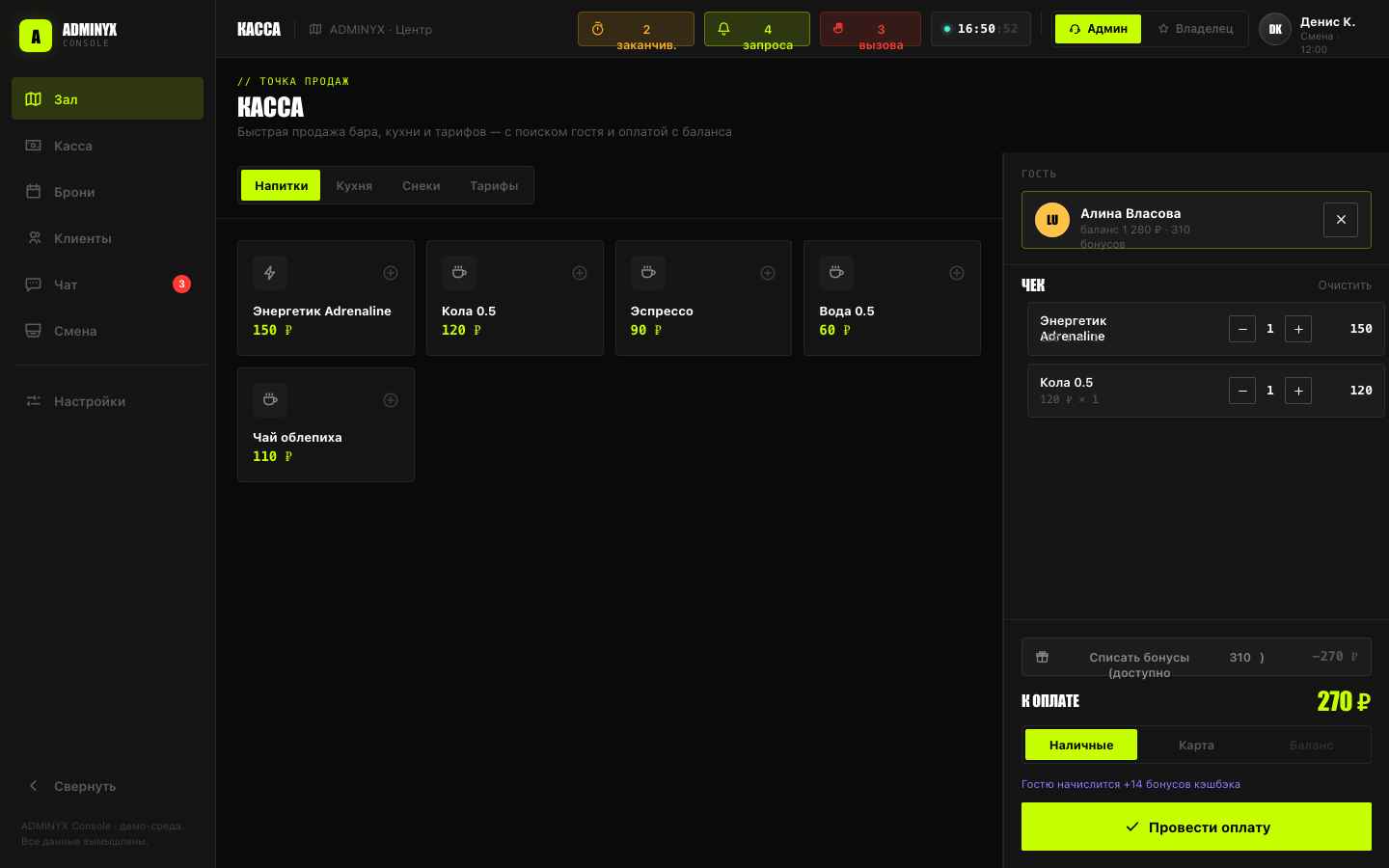Add Чай облепиха using its plus icon
This screenshot has height=868, width=1389.
point(391,400)
